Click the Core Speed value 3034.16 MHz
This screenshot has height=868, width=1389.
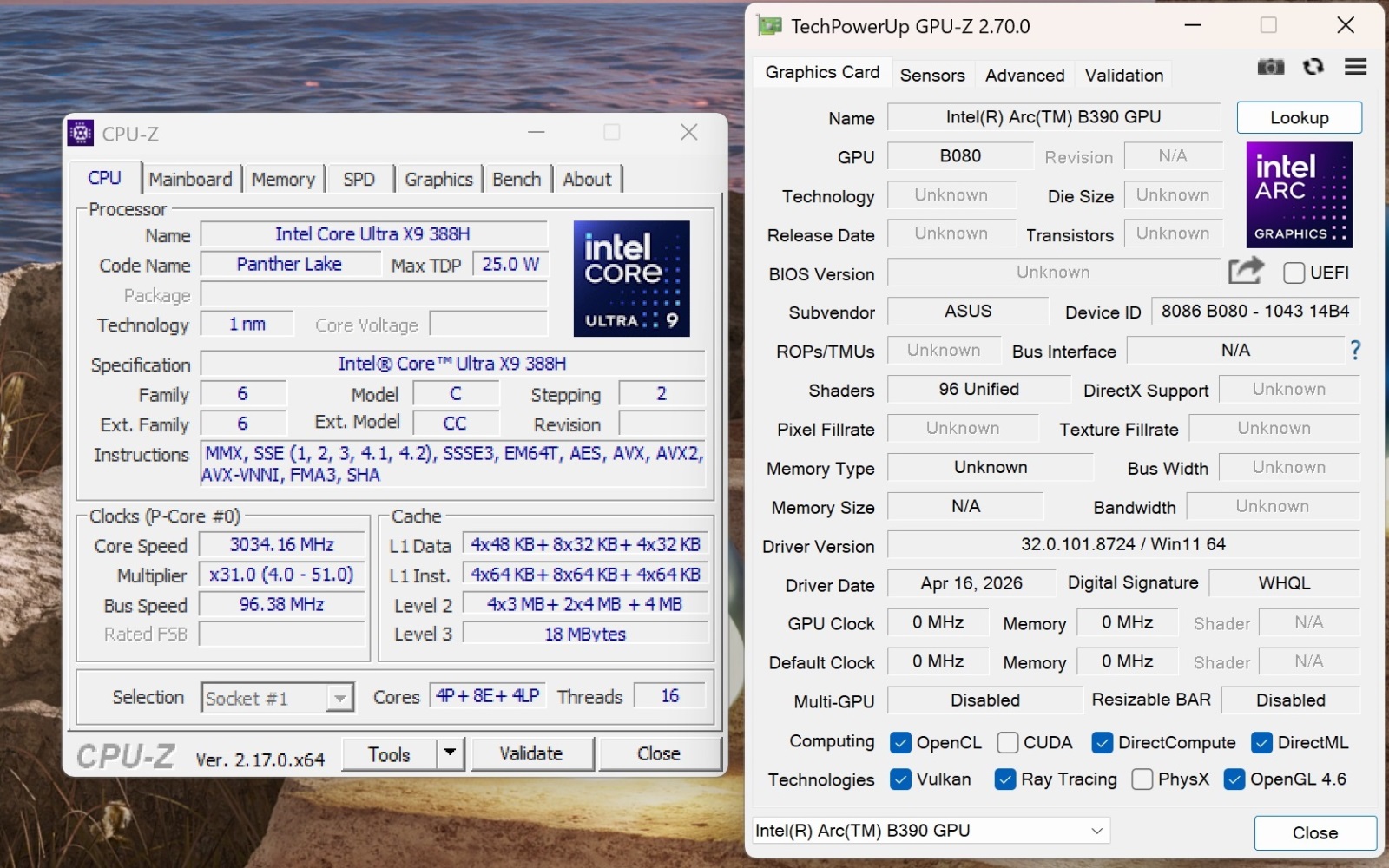click(x=282, y=545)
